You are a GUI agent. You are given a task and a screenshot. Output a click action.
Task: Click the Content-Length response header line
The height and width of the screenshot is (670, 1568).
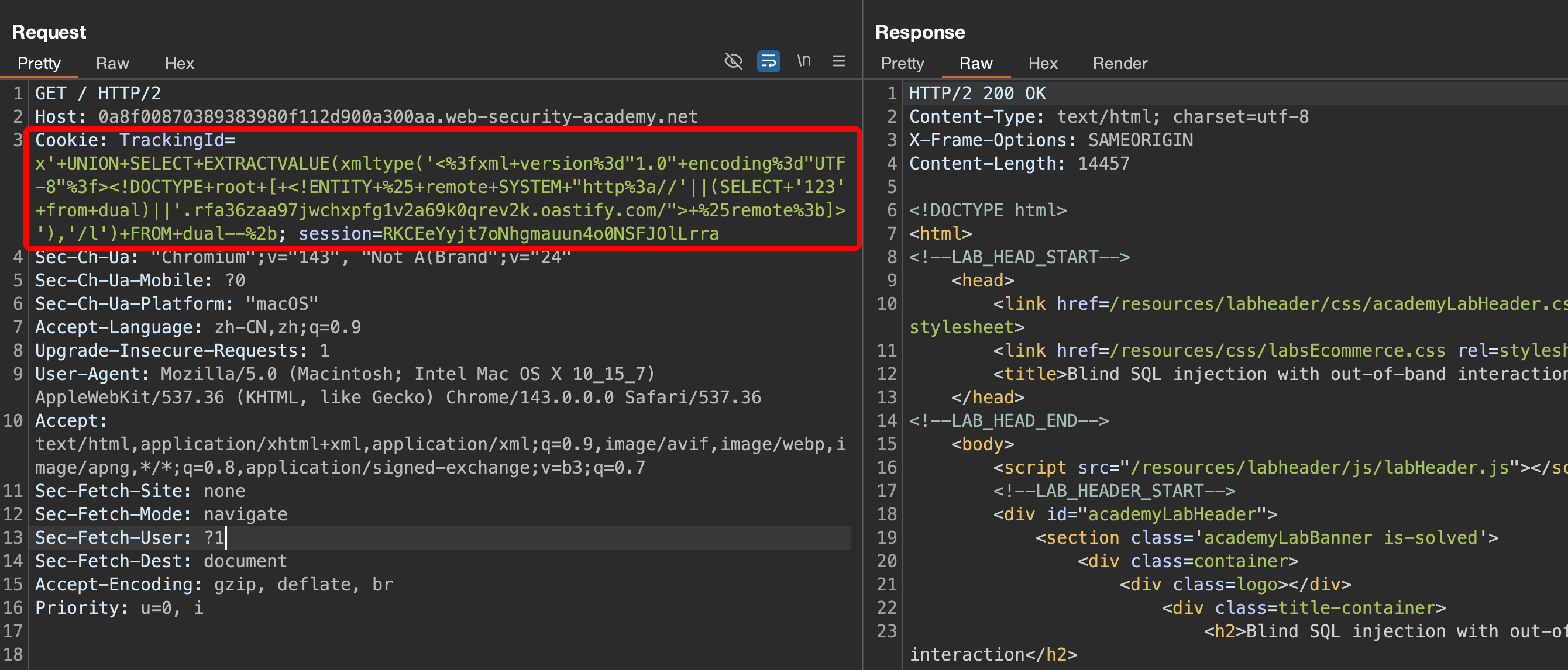pyautogui.click(x=1019, y=164)
